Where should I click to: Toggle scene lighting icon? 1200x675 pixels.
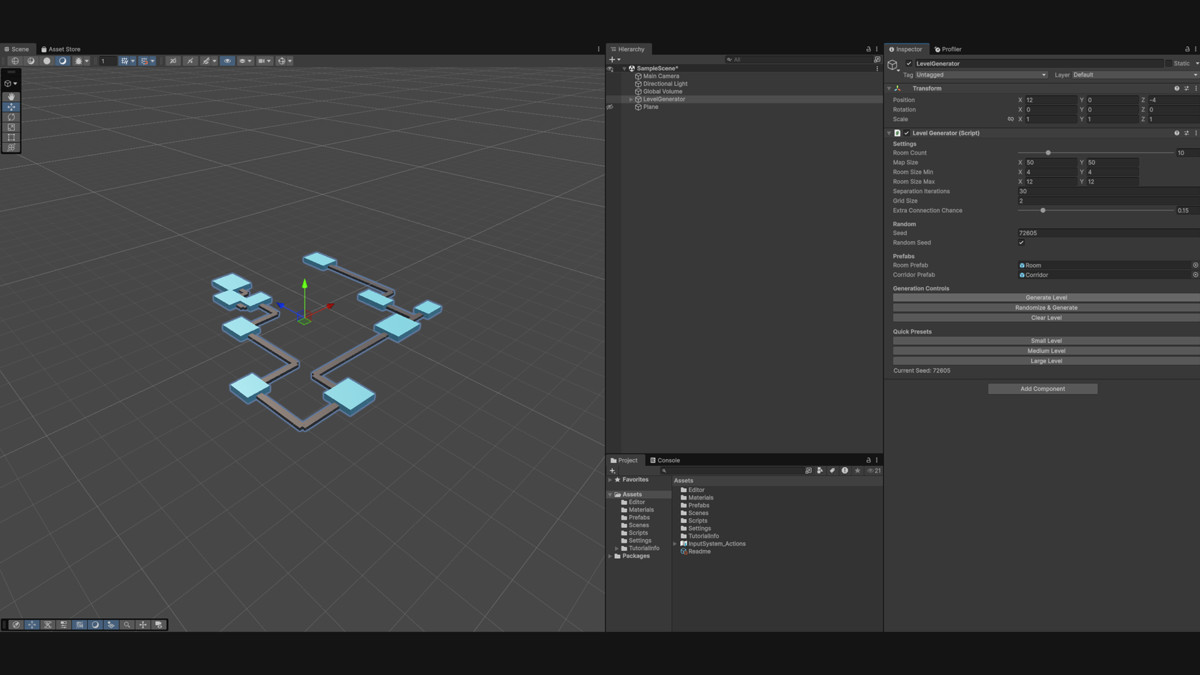point(189,61)
